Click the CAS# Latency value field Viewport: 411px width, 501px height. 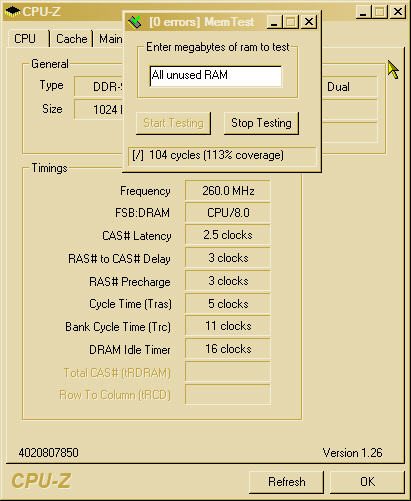point(228,235)
